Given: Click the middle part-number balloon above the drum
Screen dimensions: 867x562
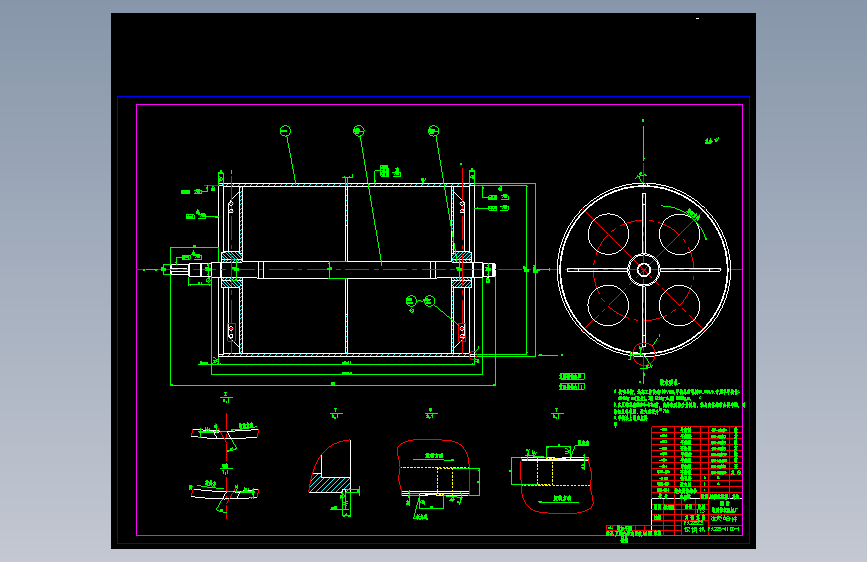Looking at the screenshot, I should tap(358, 131).
